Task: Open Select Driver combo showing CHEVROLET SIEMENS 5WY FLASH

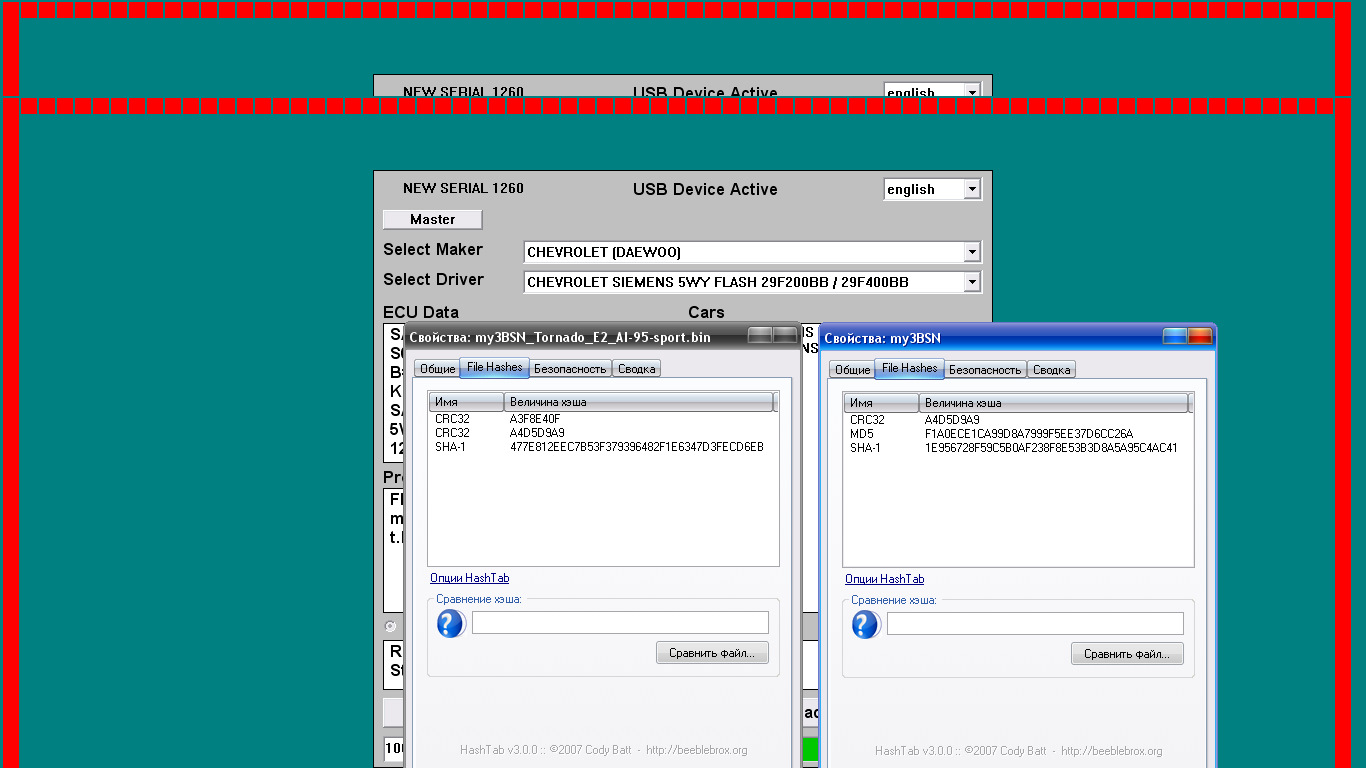Action: pyautogui.click(x=752, y=282)
